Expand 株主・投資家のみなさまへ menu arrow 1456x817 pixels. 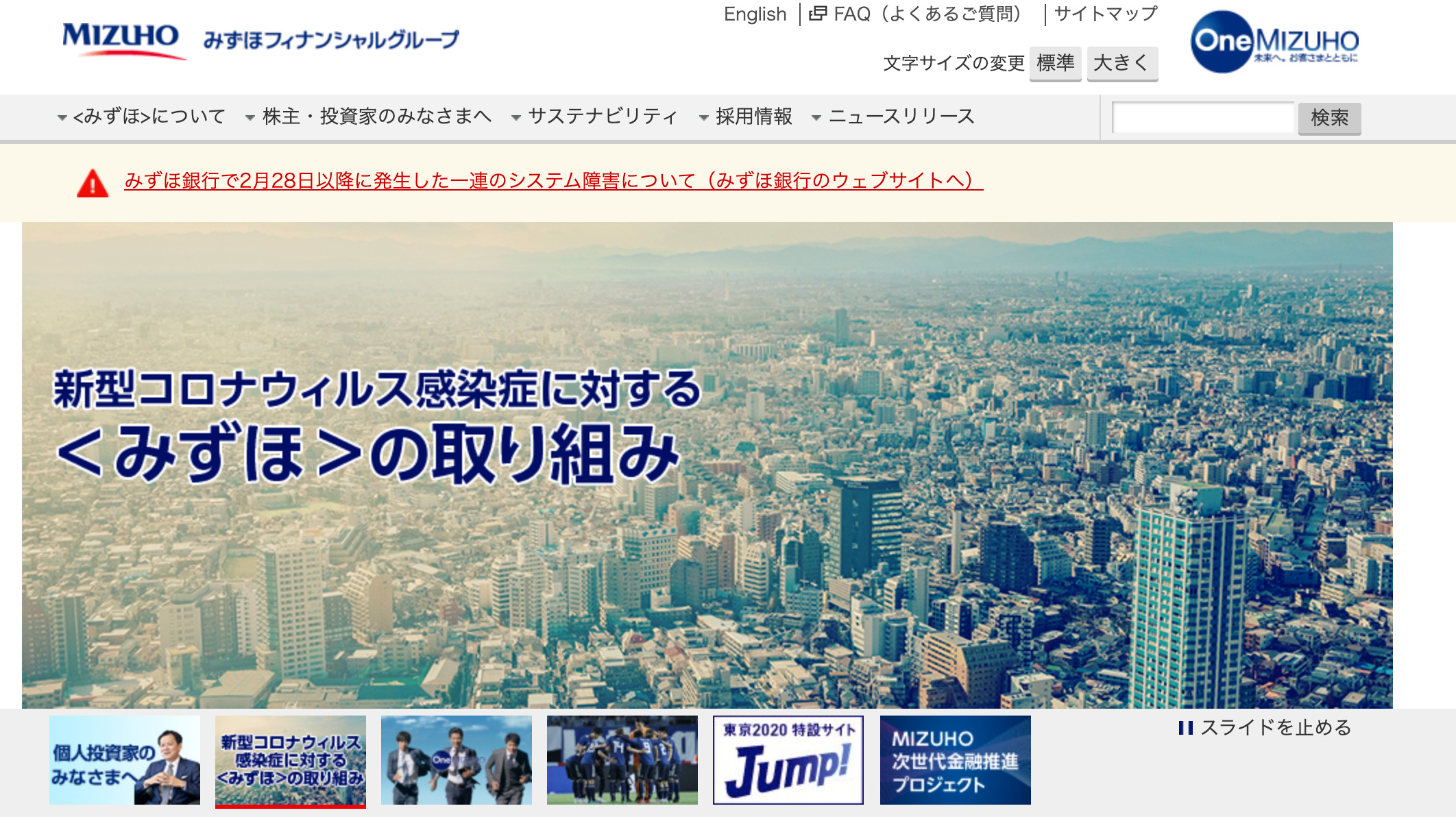[x=250, y=118]
